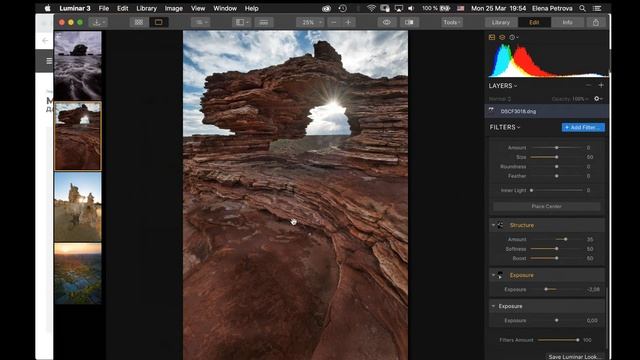
Task: Open the Apple menu
Action: pos(47,8)
